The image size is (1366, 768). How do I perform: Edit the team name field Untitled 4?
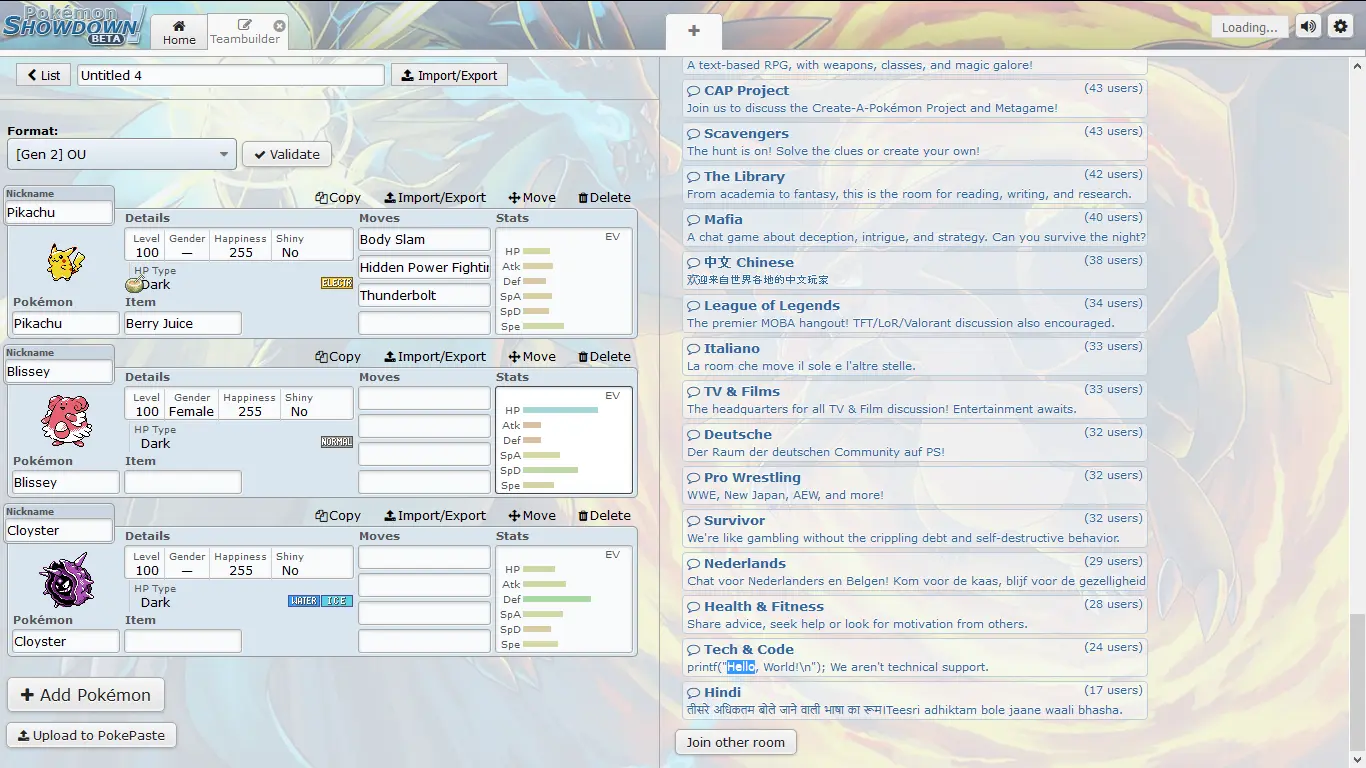230,75
